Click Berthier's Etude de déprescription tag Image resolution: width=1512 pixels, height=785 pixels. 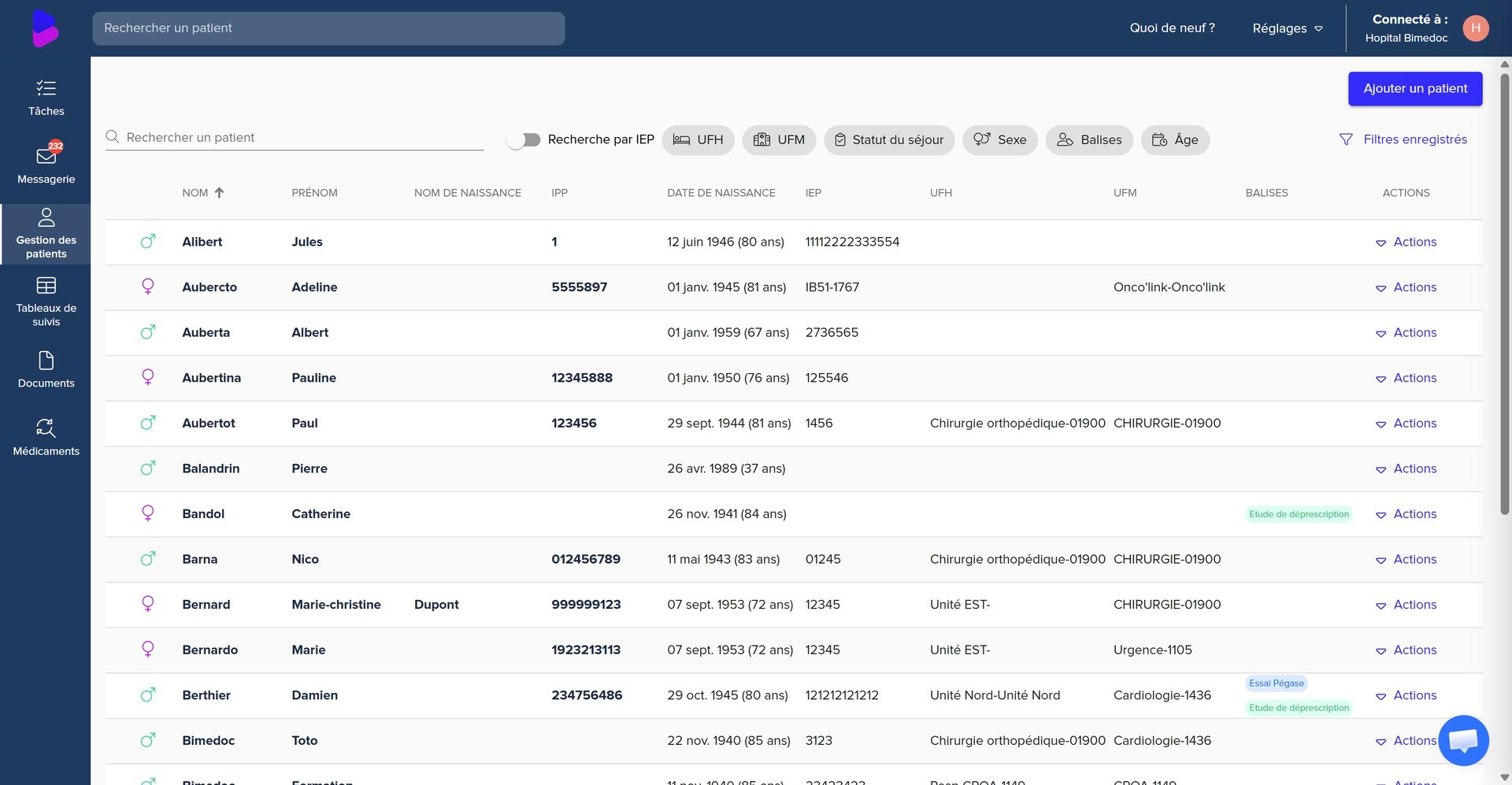pos(1299,708)
